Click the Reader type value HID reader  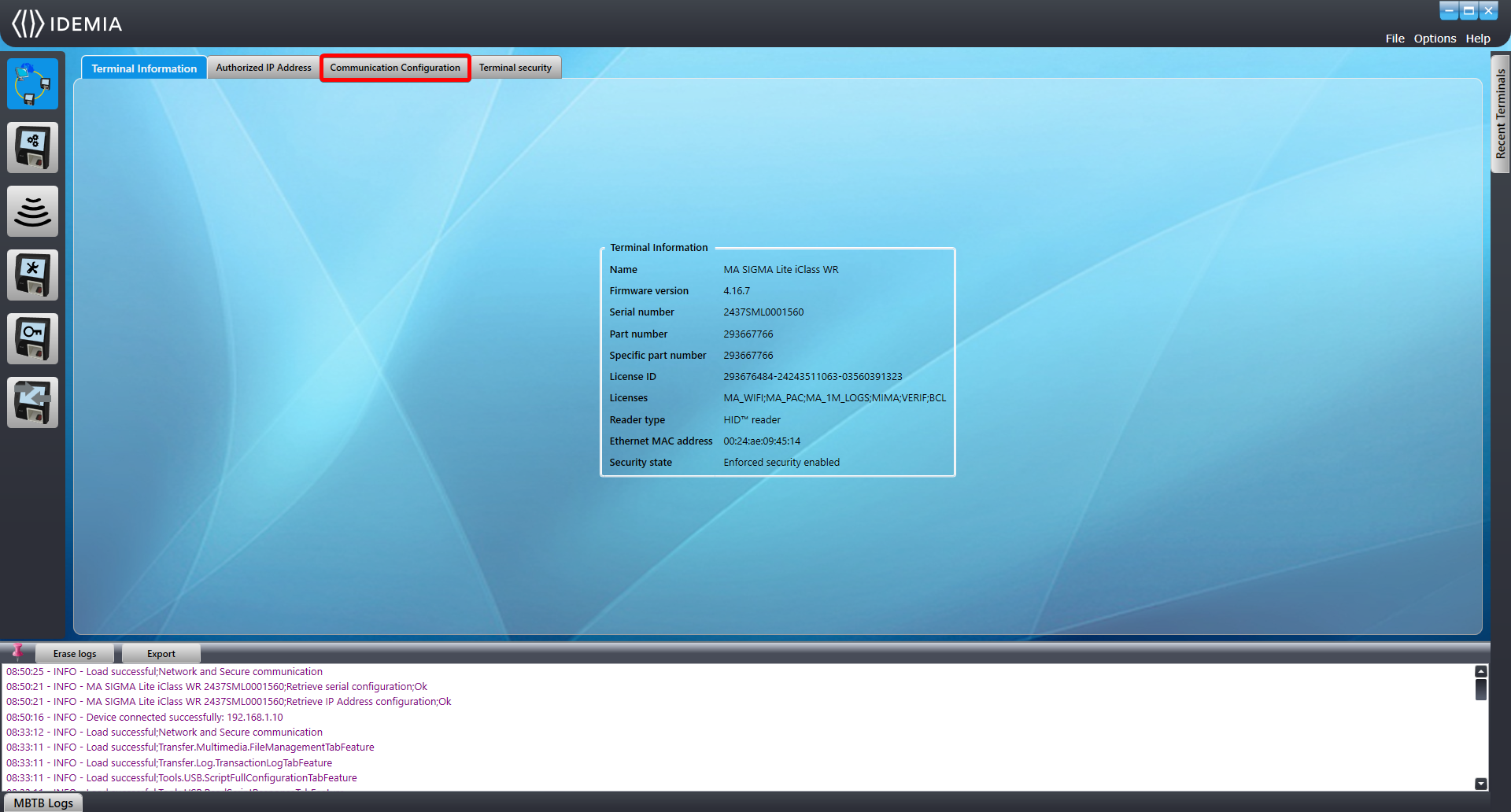tap(752, 420)
